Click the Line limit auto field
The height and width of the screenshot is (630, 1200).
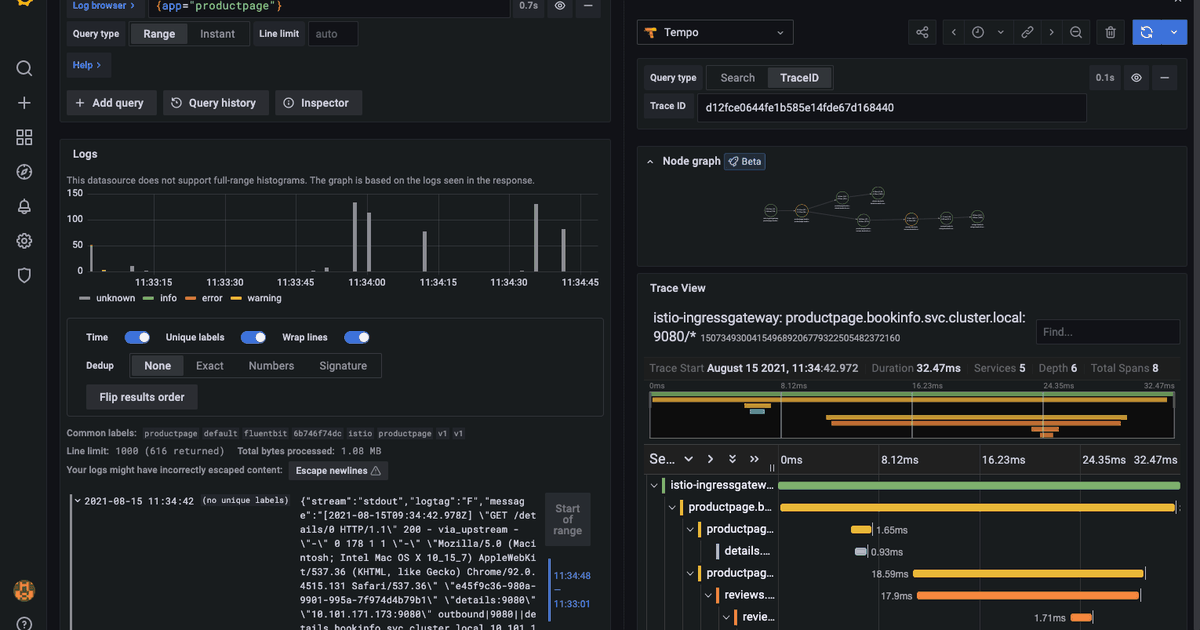pyautogui.click(x=331, y=34)
